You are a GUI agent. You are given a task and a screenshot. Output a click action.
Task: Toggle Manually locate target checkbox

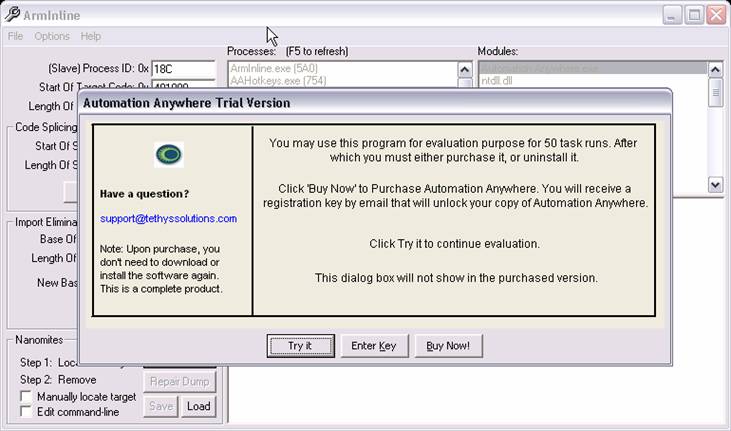click(26, 396)
